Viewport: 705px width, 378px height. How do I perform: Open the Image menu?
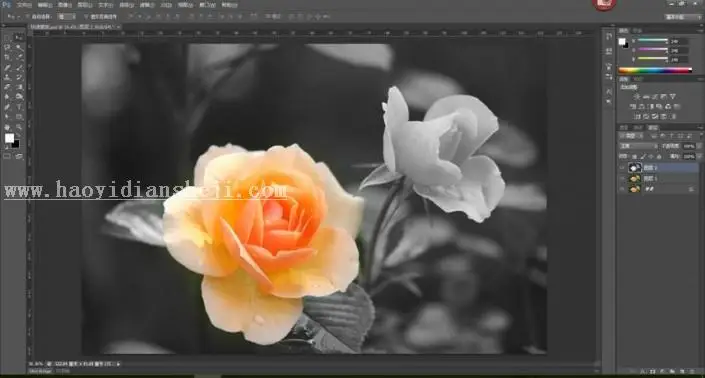(x=64, y=4)
